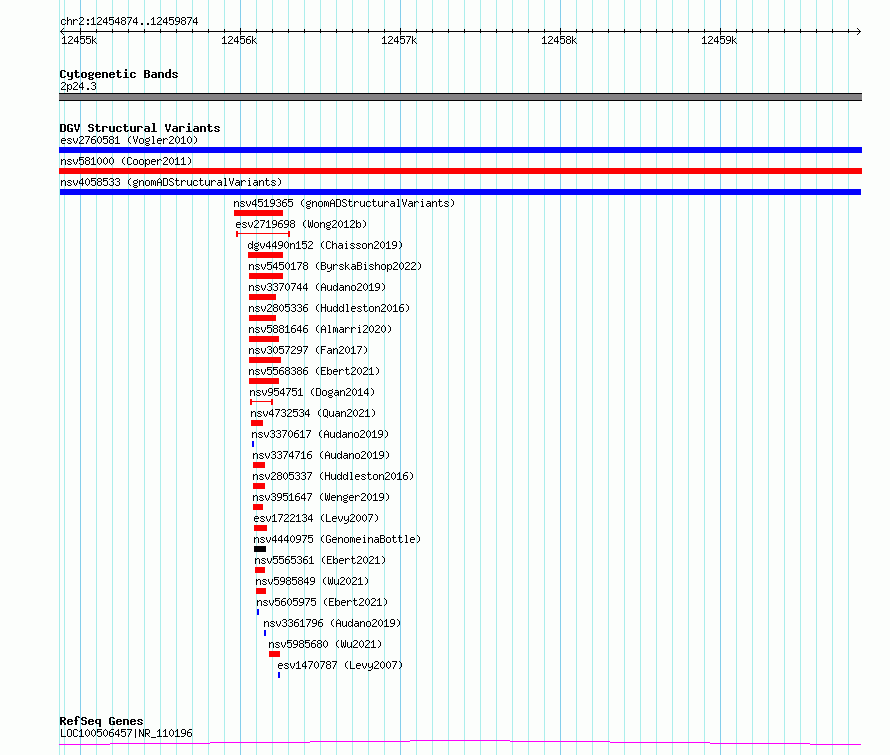Click the red bar under dgv4490n152
890x755 pixels.
[x=266, y=255]
